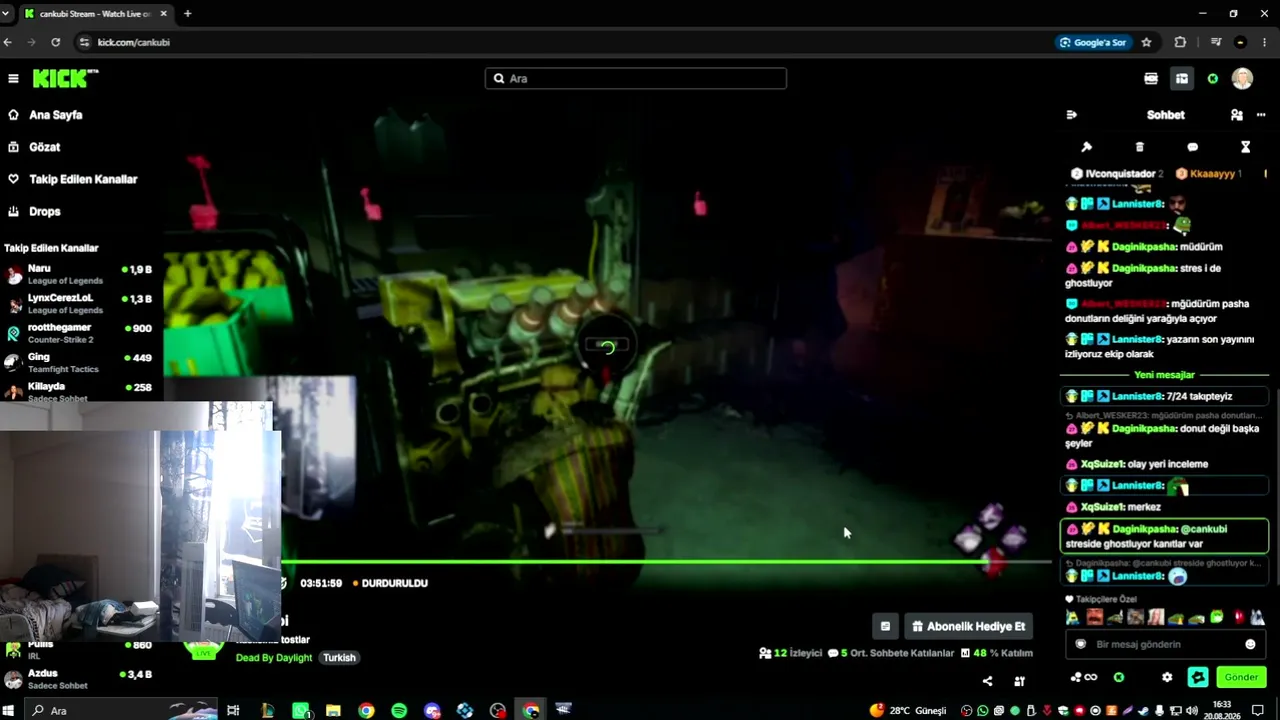Click Lannister8 username on 7/24 takipteyiz message

[1137, 396]
